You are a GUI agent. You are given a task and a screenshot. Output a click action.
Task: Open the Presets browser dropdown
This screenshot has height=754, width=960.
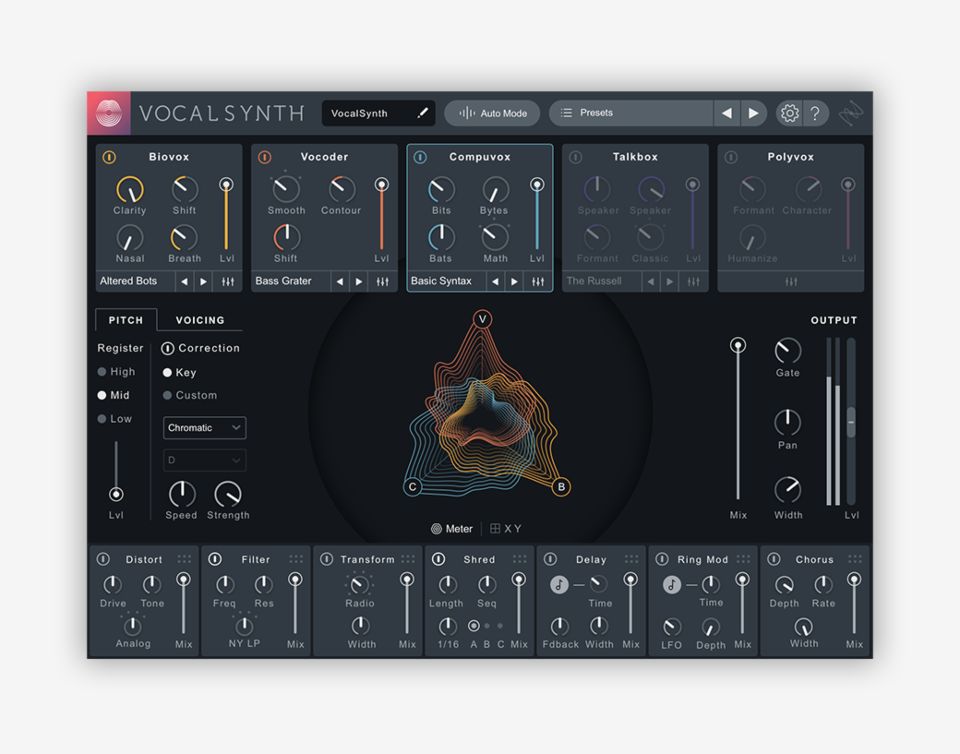point(630,113)
